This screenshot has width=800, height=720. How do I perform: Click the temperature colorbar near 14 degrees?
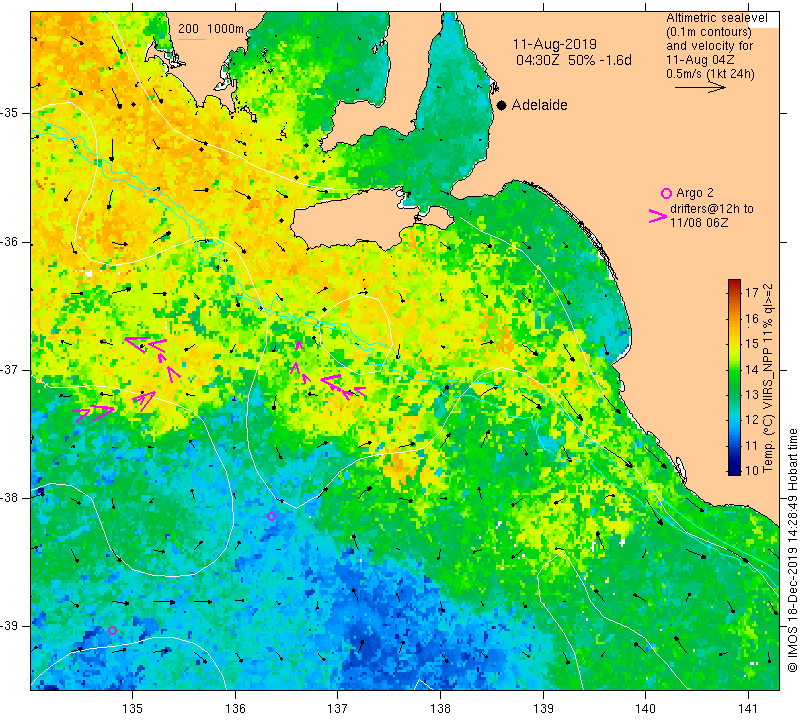(x=734, y=369)
